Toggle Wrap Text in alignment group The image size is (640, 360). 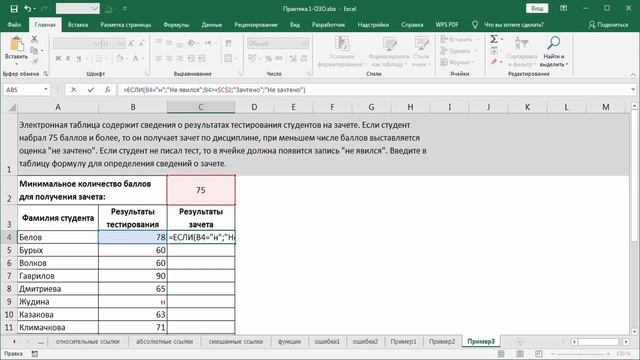[229, 43]
